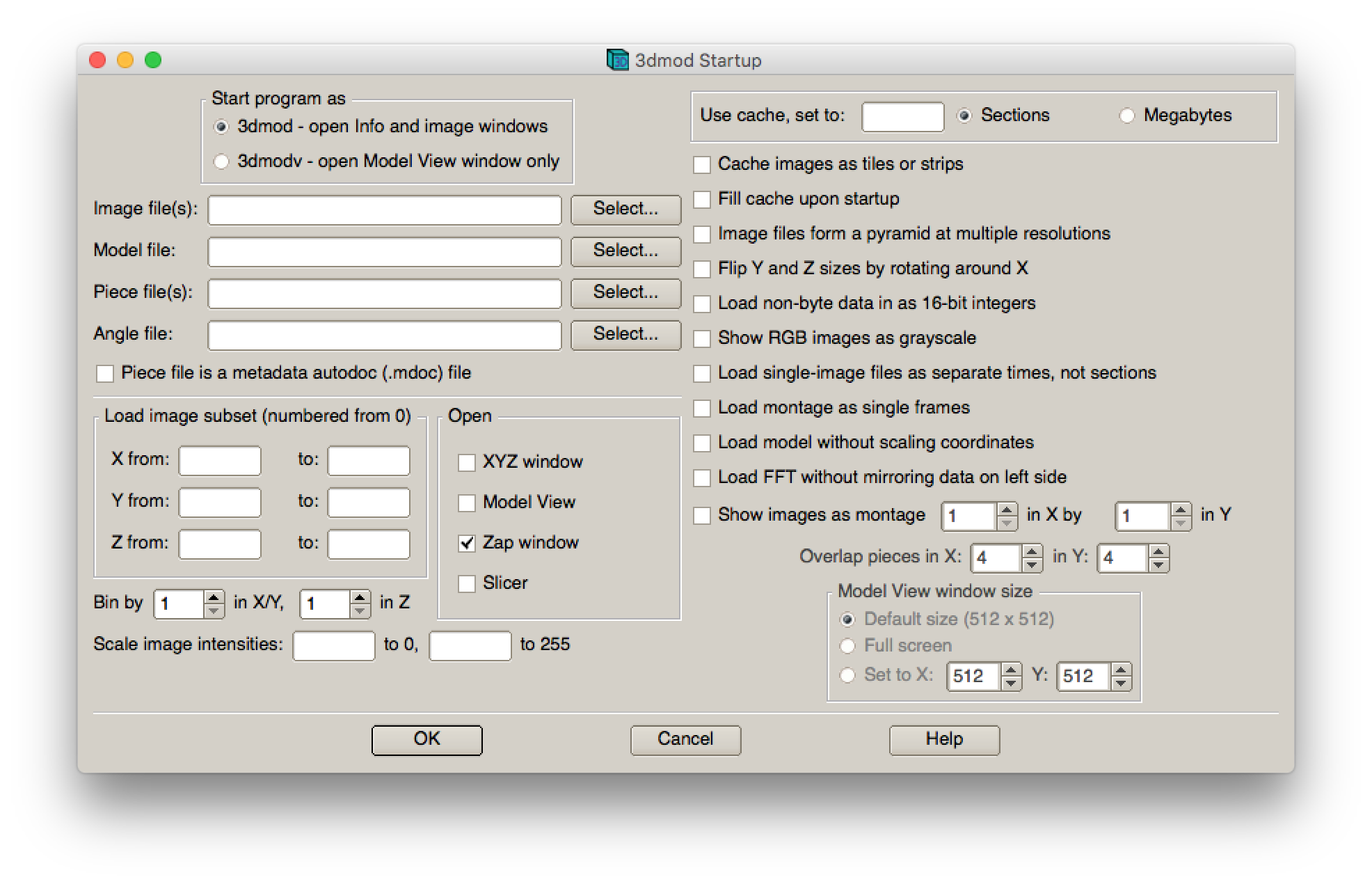
Task: Click the green zoom window button
Action: click(x=153, y=61)
